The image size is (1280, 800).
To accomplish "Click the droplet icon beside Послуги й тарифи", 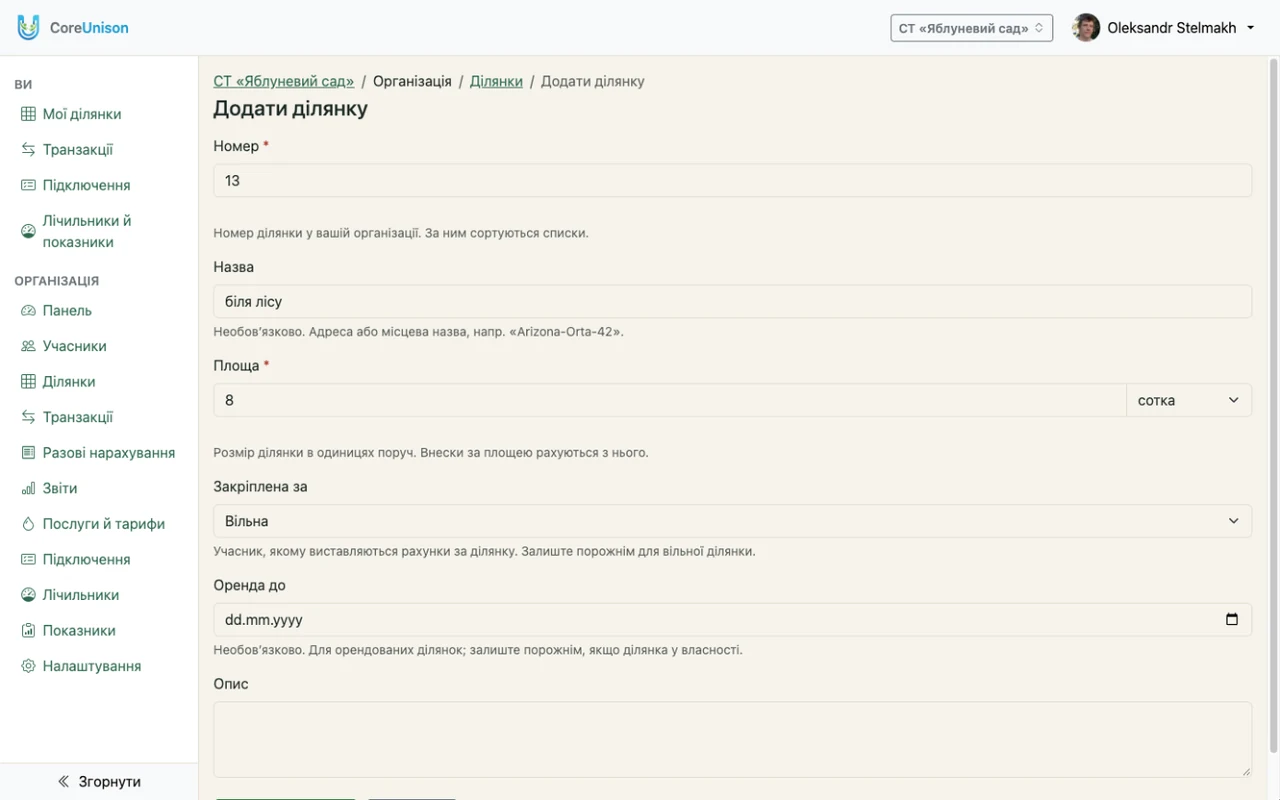I will pyautogui.click(x=28, y=523).
